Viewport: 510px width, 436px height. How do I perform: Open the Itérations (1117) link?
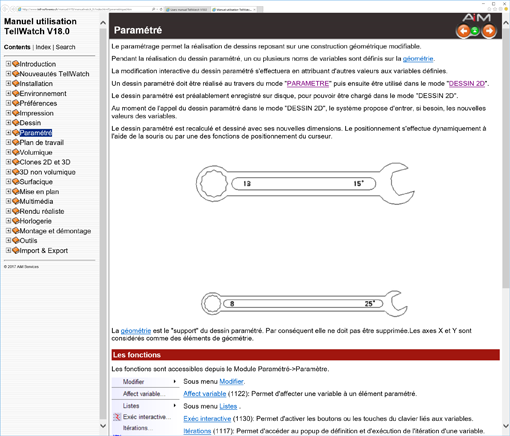coord(197,431)
